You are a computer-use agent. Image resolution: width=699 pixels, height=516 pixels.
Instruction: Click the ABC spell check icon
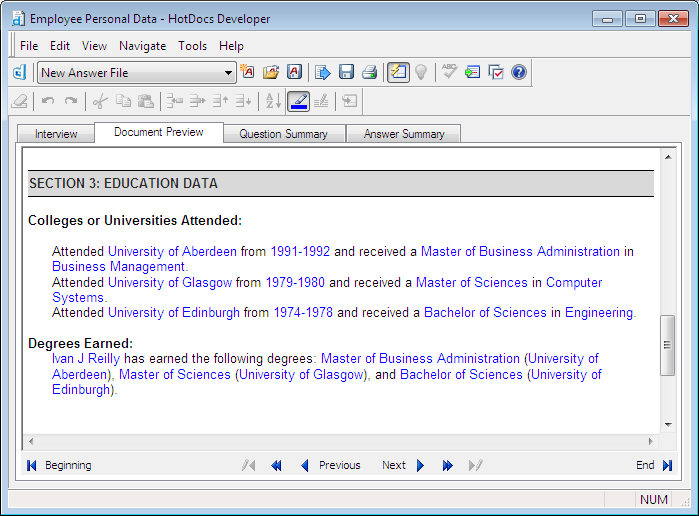449,72
